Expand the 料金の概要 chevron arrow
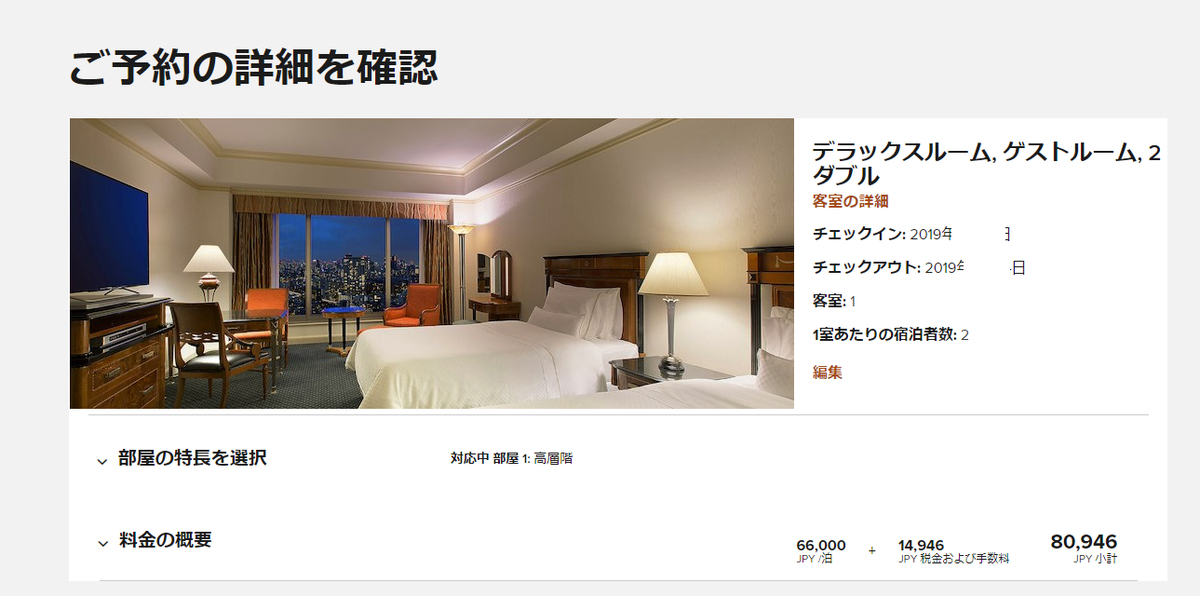 (102, 543)
